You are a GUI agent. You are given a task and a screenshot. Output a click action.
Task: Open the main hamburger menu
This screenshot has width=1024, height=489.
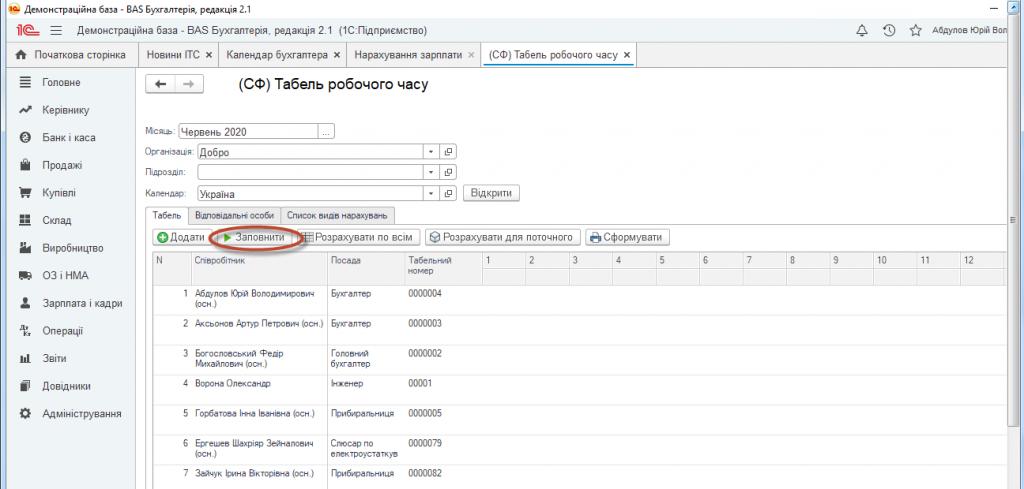point(56,31)
